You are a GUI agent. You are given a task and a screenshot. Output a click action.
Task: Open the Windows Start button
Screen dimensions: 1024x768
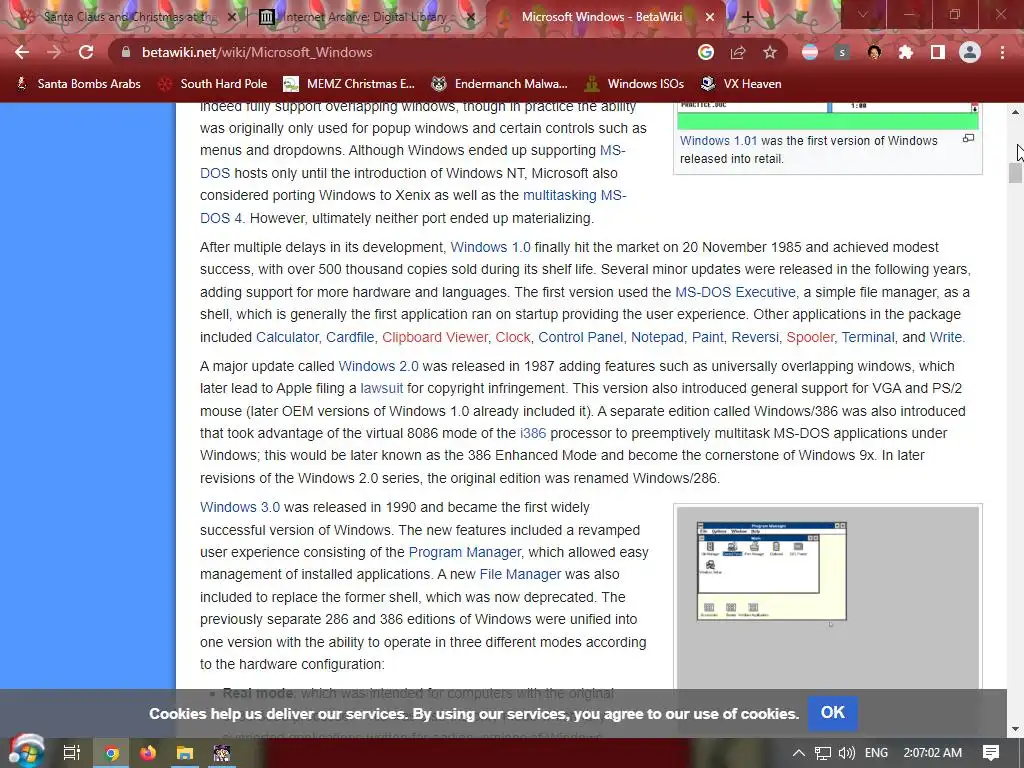click(x=26, y=751)
